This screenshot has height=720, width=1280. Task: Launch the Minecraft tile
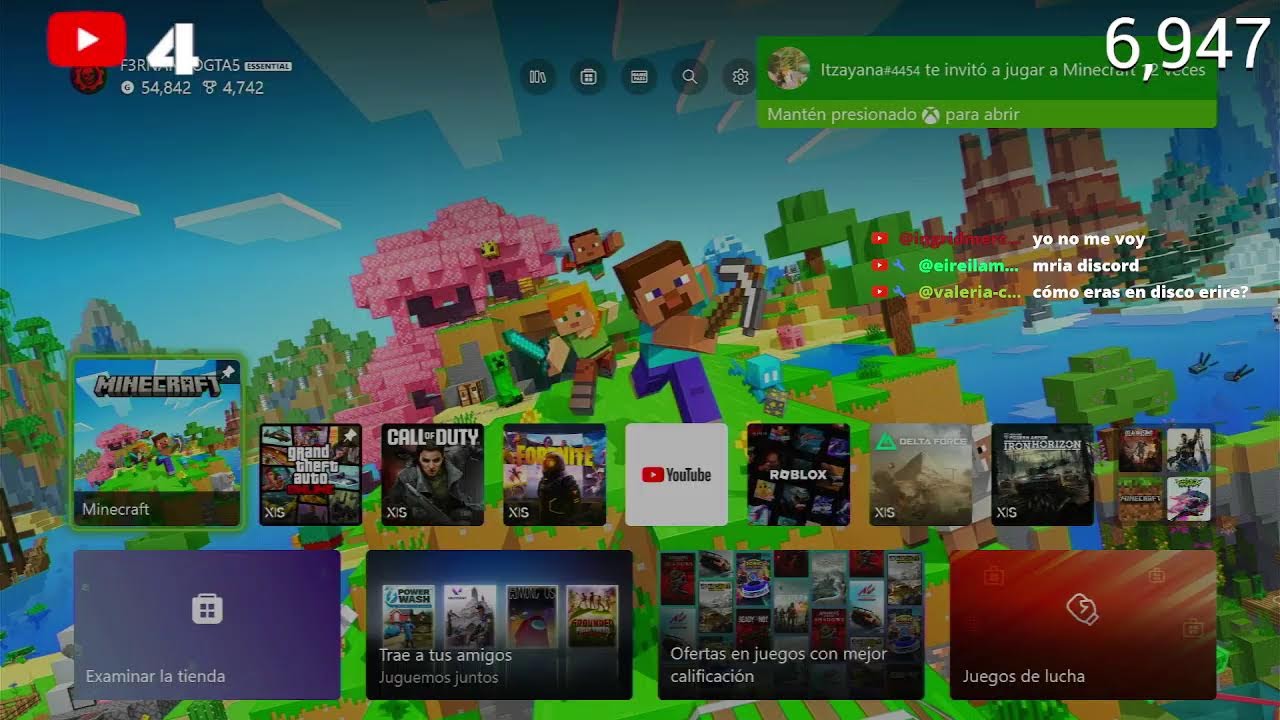click(x=157, y=441)
